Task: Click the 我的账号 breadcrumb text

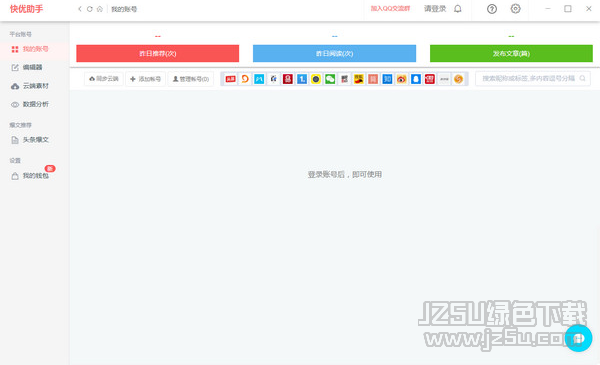Action: pos(124,9)
